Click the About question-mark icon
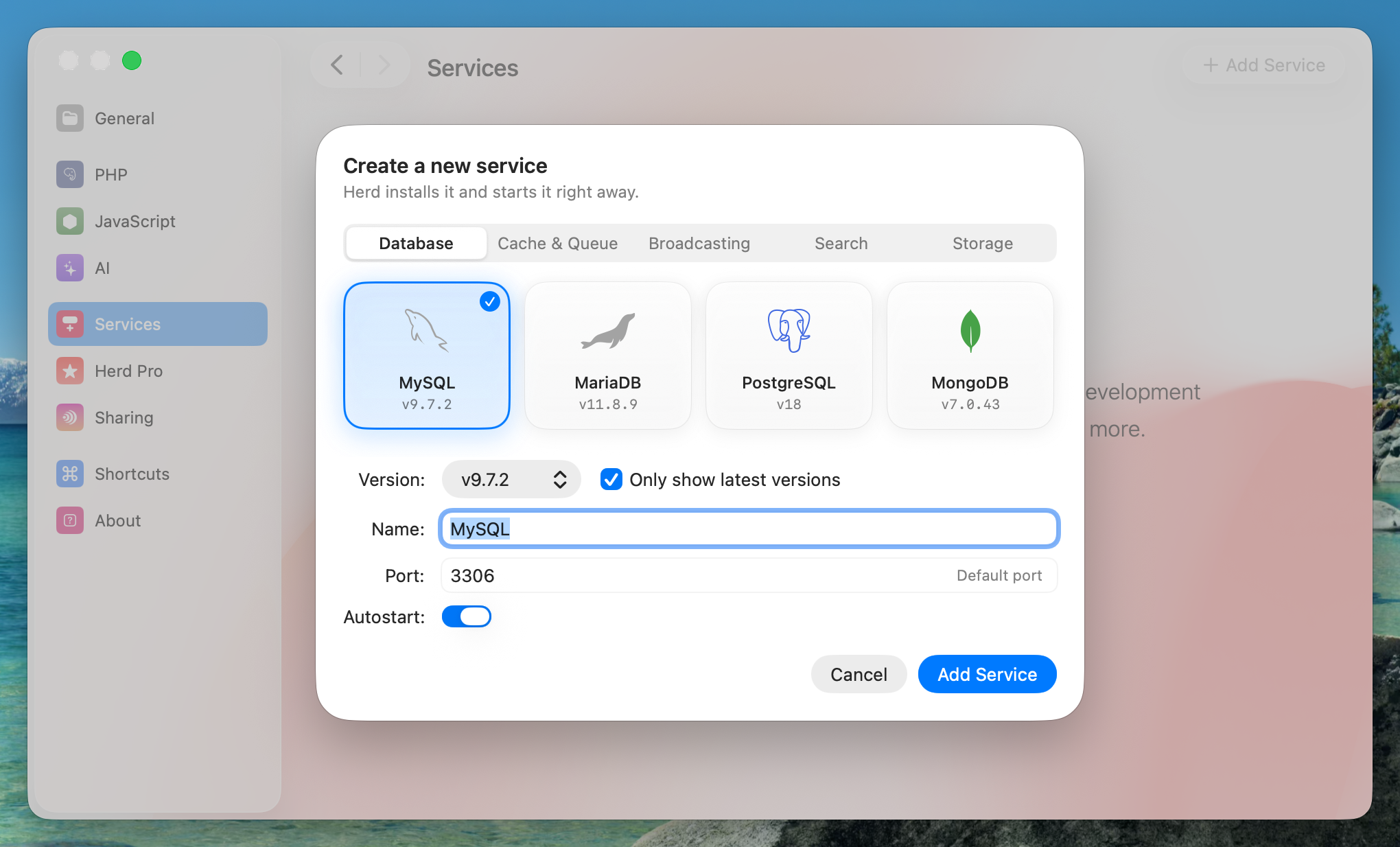The height and width of the screenshot is (847, 1400). tap(70, 520)
